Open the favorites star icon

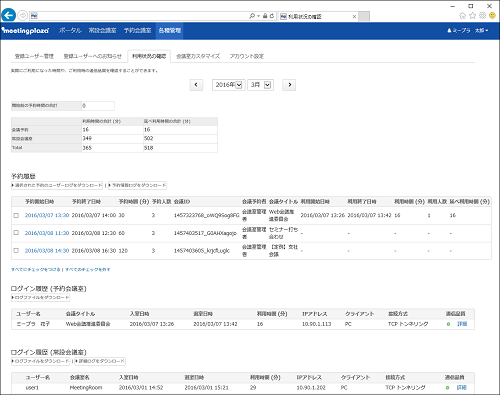coord(472,16)
